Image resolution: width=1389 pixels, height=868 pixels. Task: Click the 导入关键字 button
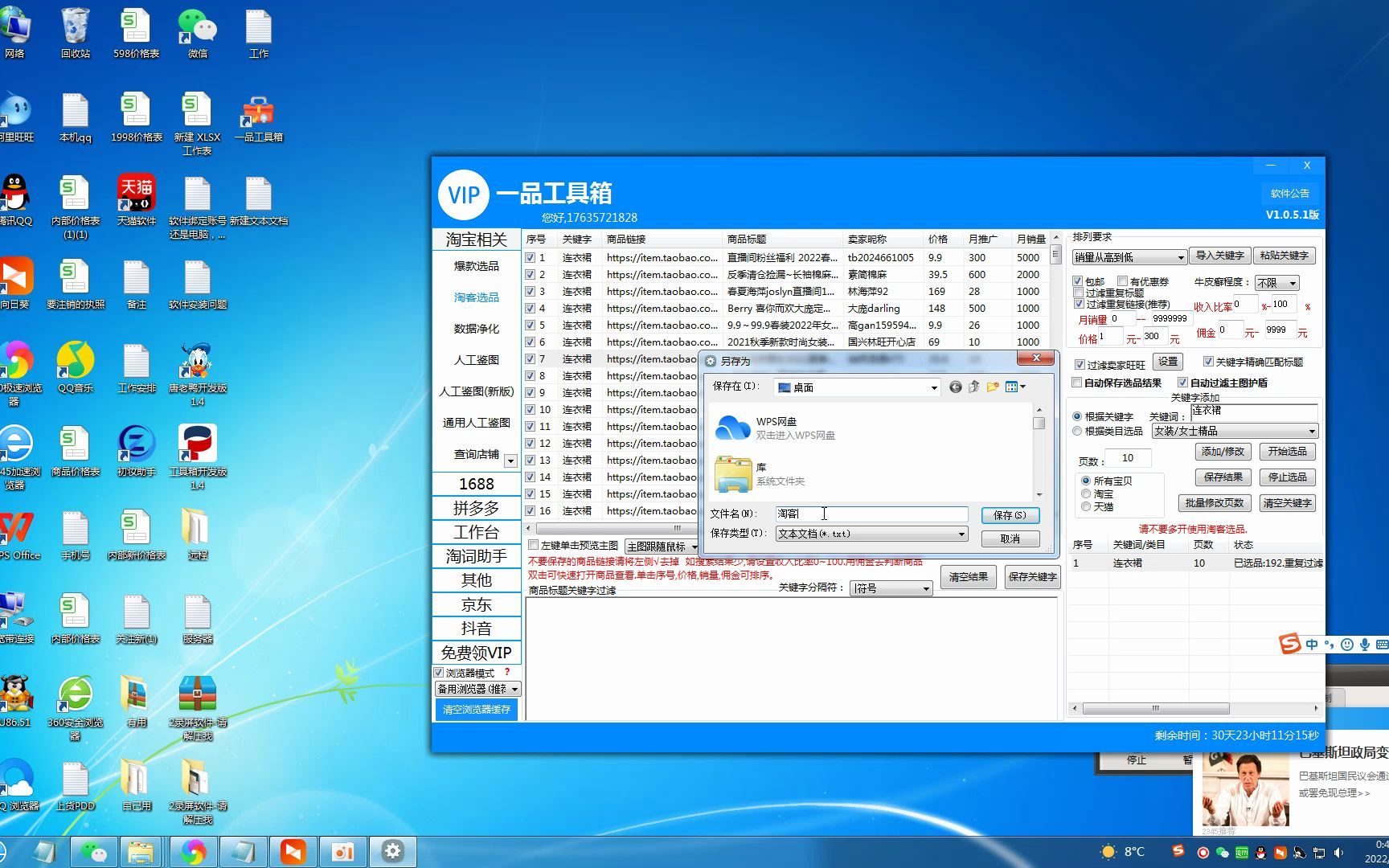tap(1219, 256)
